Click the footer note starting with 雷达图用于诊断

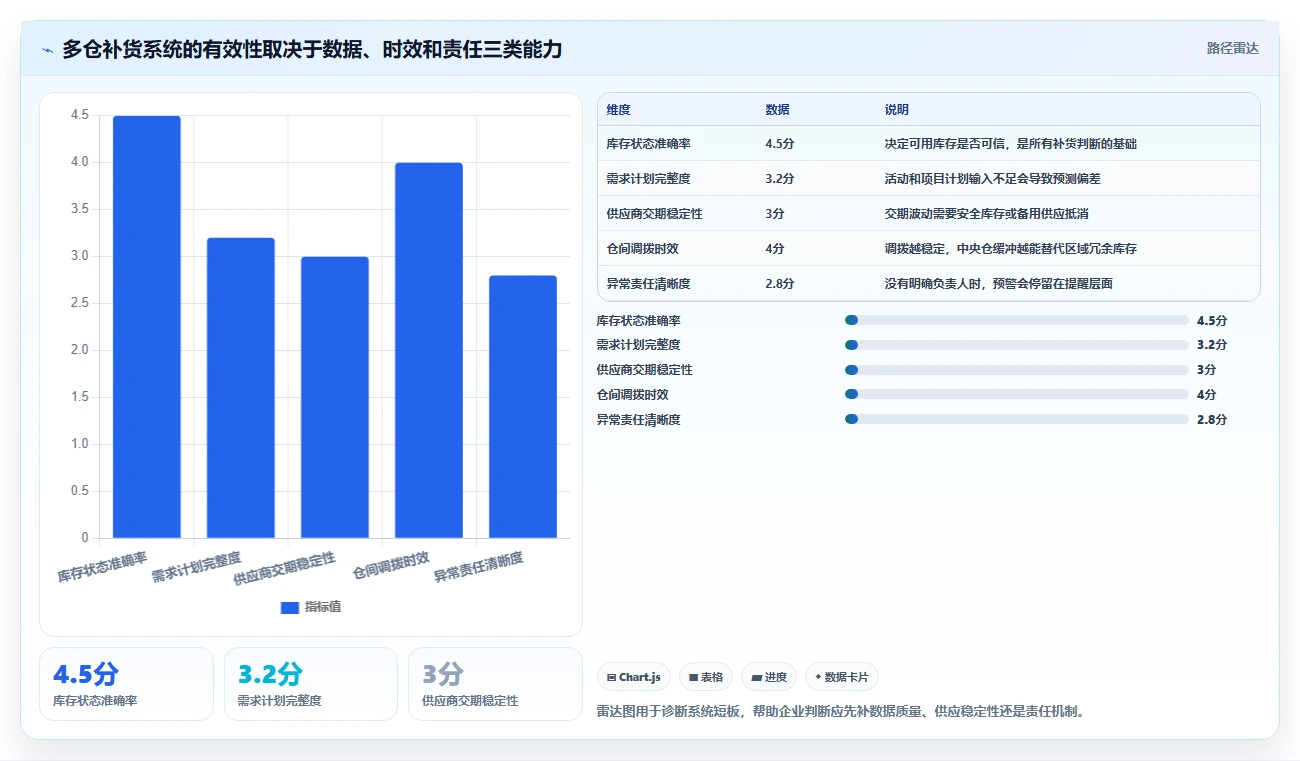point(841,712)
